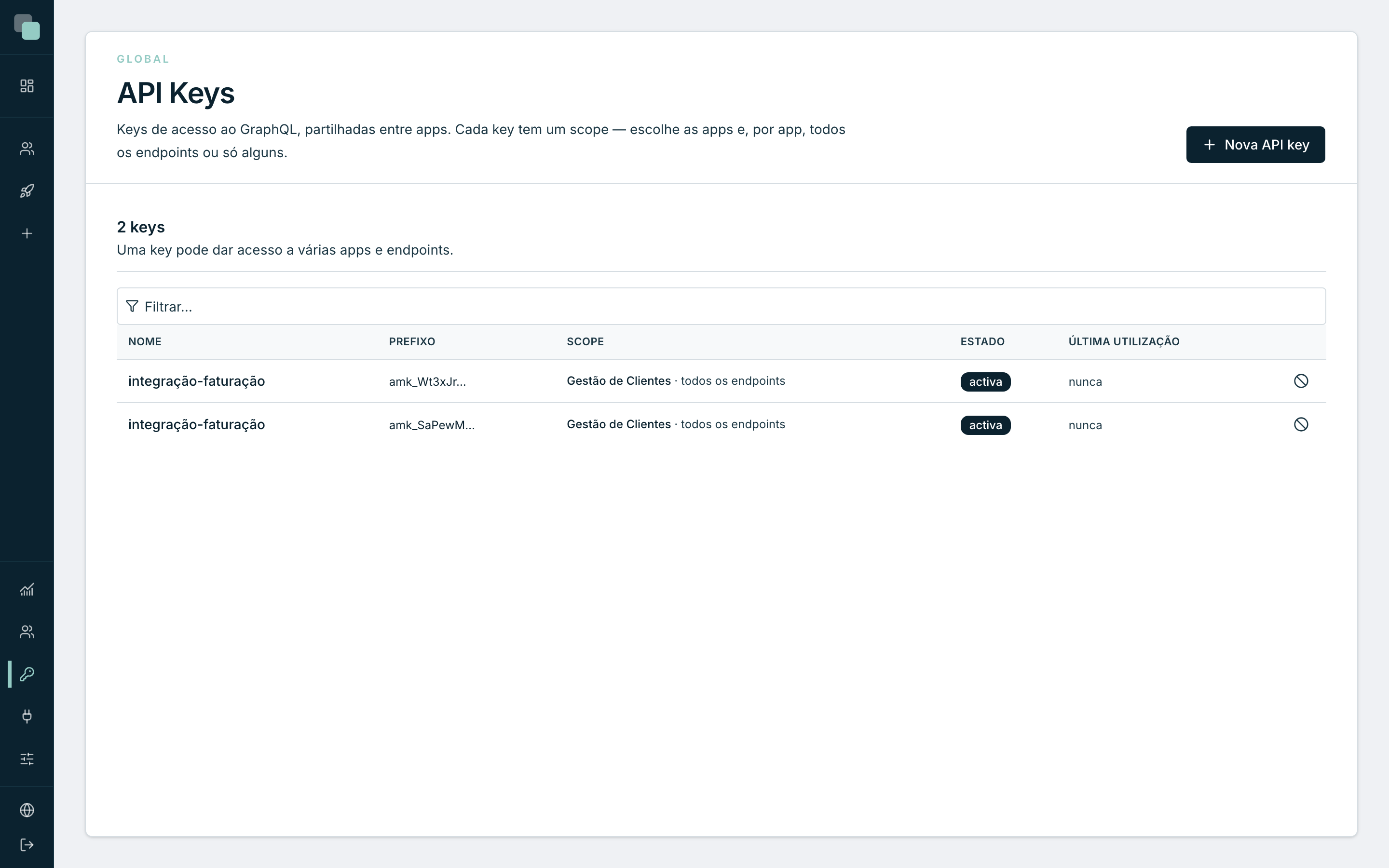The height and width of the screenshot is (868, 1389).
Task: Click the plus icon in sidebar
Action: click(27, 234)
